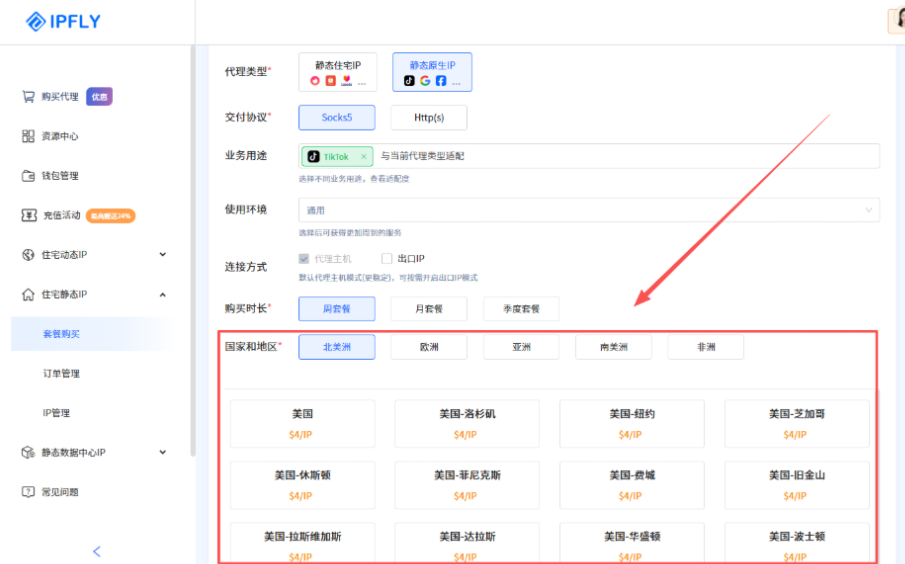Select the 美国-芝加哥 location card
905x564 pixels.
click(x=797, y=424)
